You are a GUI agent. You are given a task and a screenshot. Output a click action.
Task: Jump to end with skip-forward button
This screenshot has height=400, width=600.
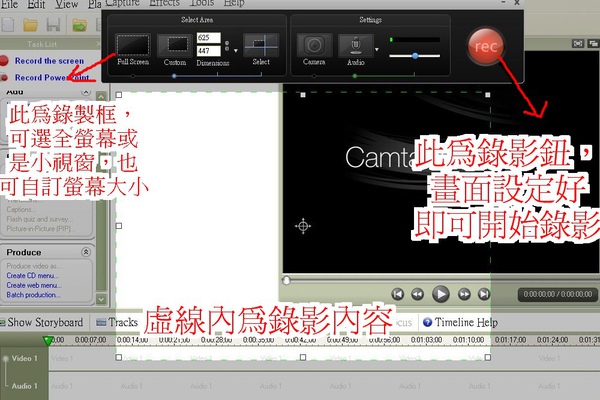pyautogui.click(x=484, y=294)
